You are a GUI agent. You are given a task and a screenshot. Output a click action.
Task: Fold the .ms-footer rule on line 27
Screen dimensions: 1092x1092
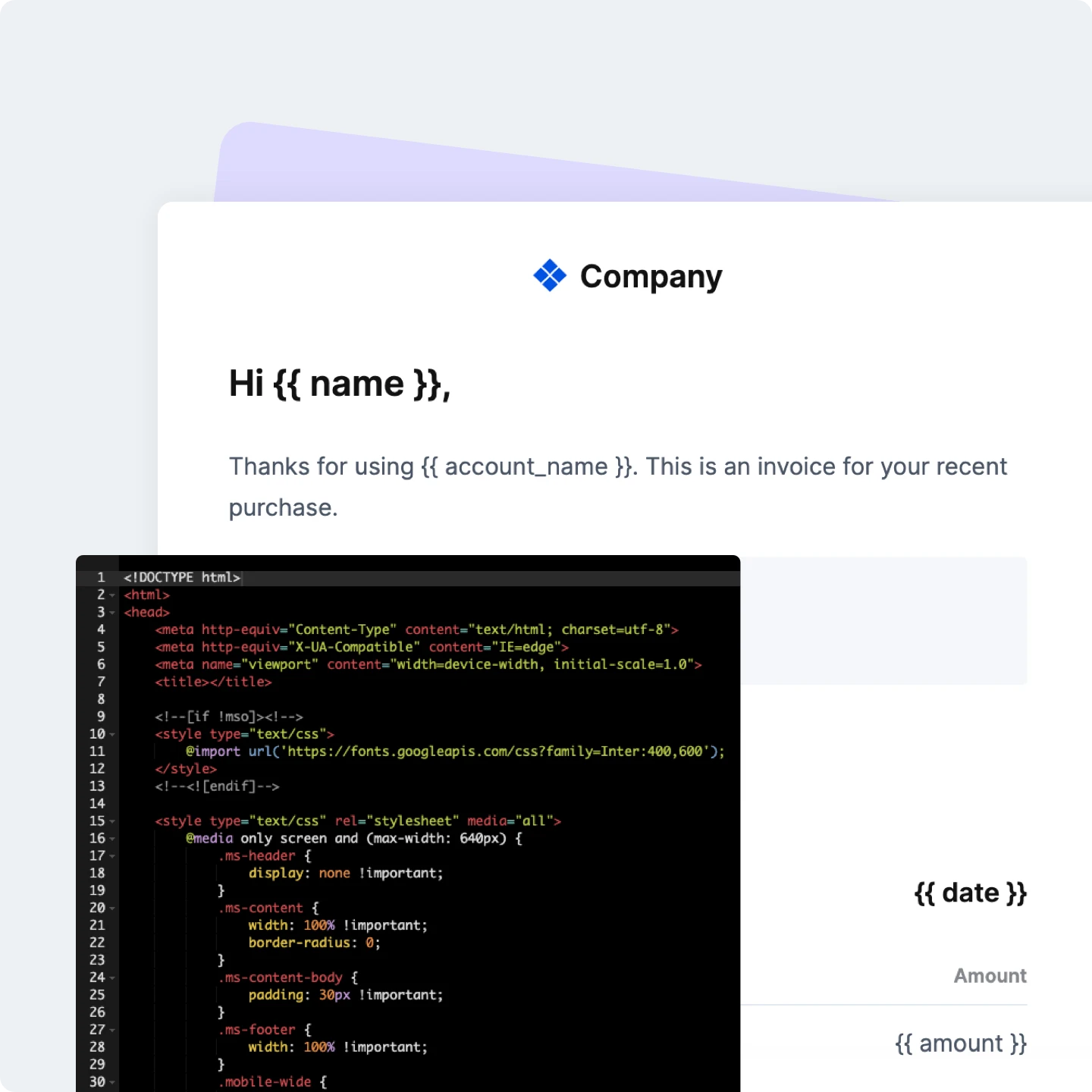pos(112,1031)
